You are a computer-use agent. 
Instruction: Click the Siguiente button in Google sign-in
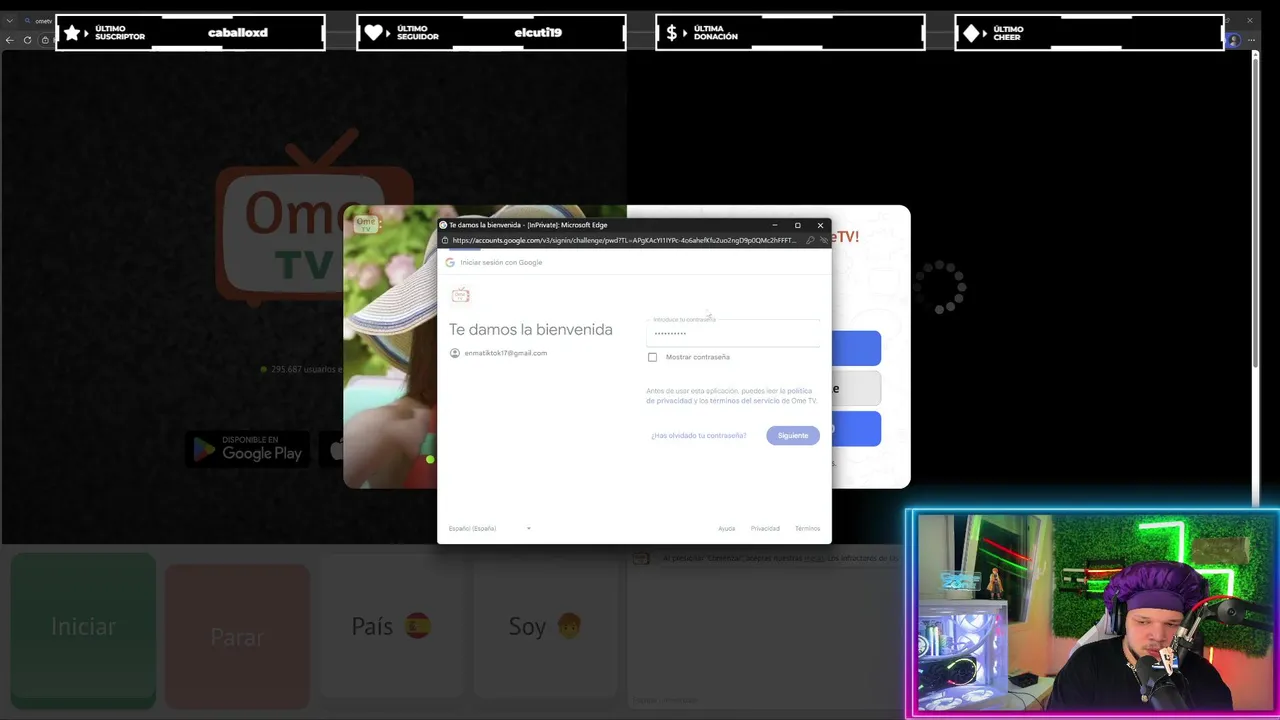pyautogui.click(x=793, y=435)
